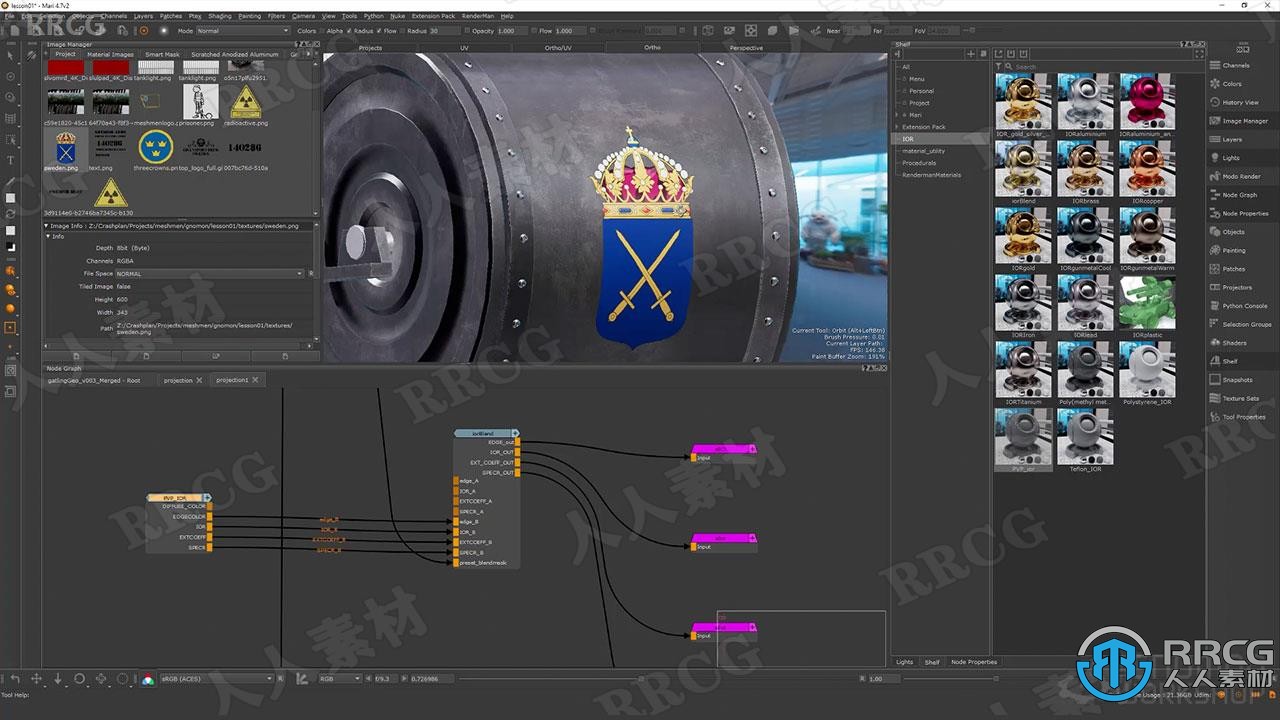
Task: Show the Layers palette
Action: pos(1232,139)
